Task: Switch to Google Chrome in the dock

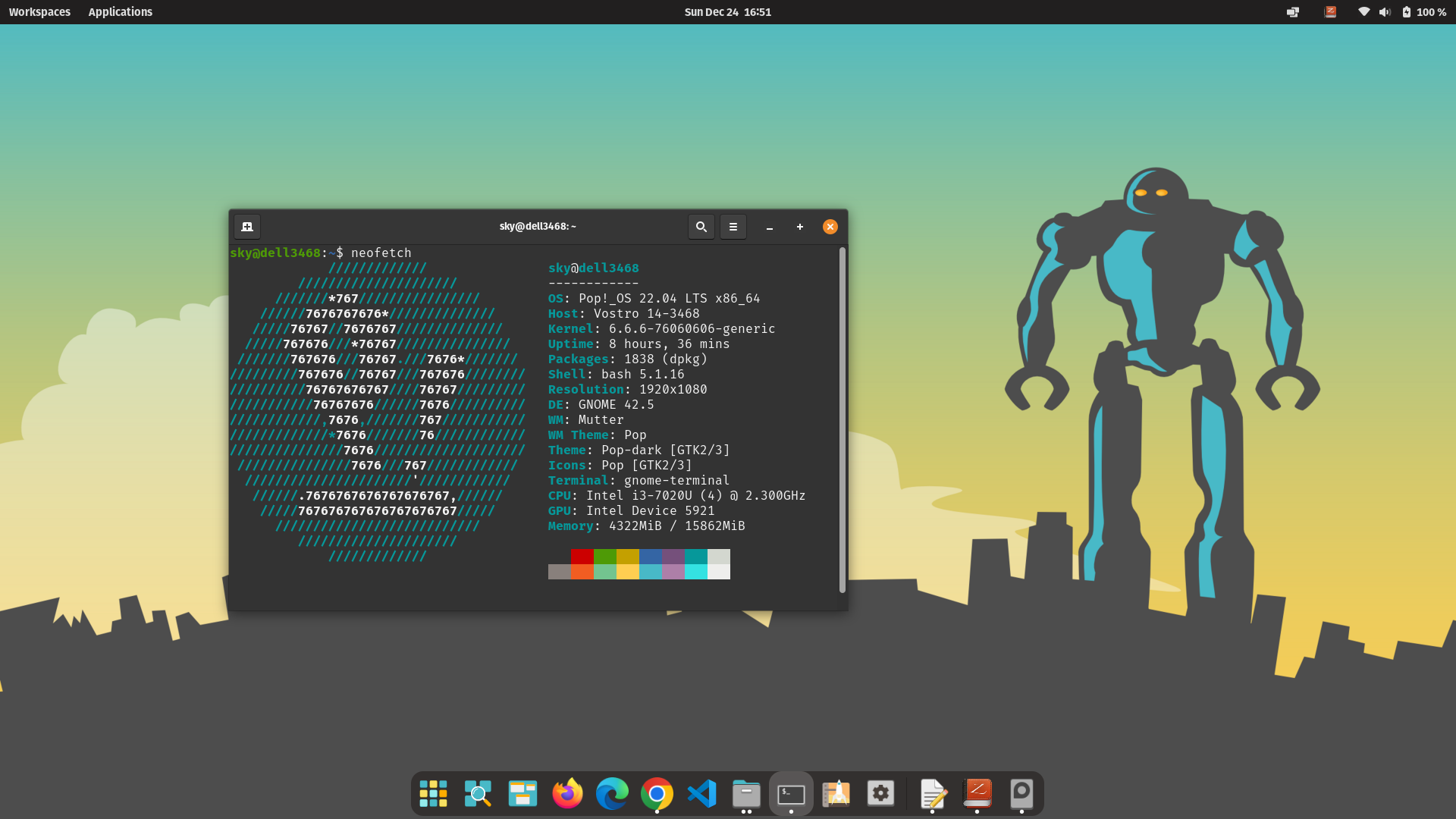Action: [x=657, y=793]
